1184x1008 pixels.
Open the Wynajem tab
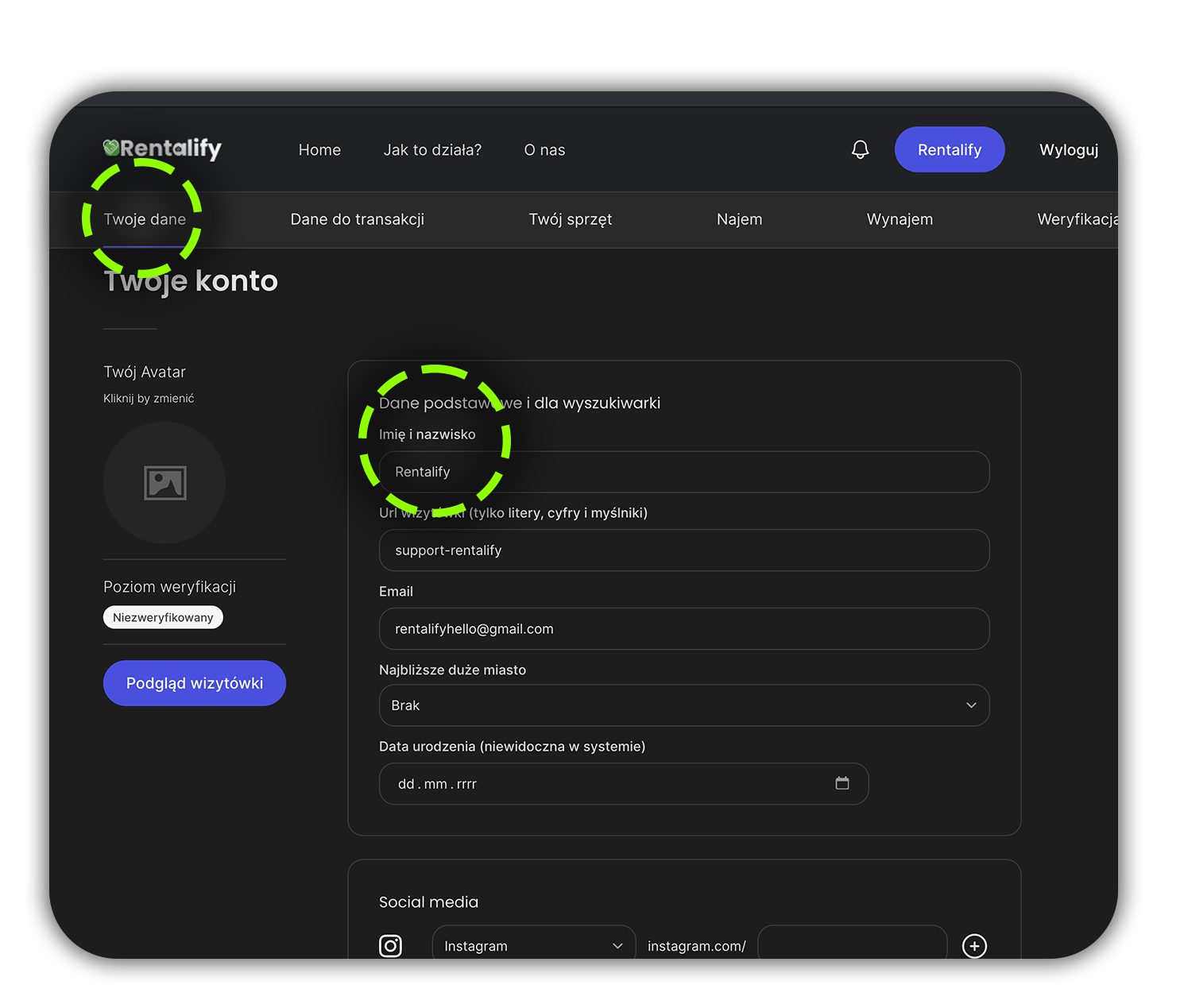click(900, 219)
